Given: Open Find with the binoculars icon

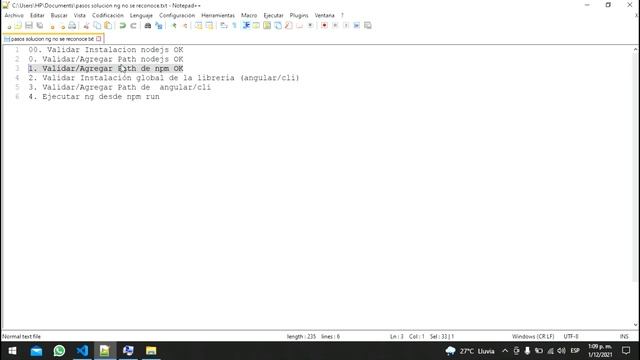Looking at the screenshot, I should (148, 26).
